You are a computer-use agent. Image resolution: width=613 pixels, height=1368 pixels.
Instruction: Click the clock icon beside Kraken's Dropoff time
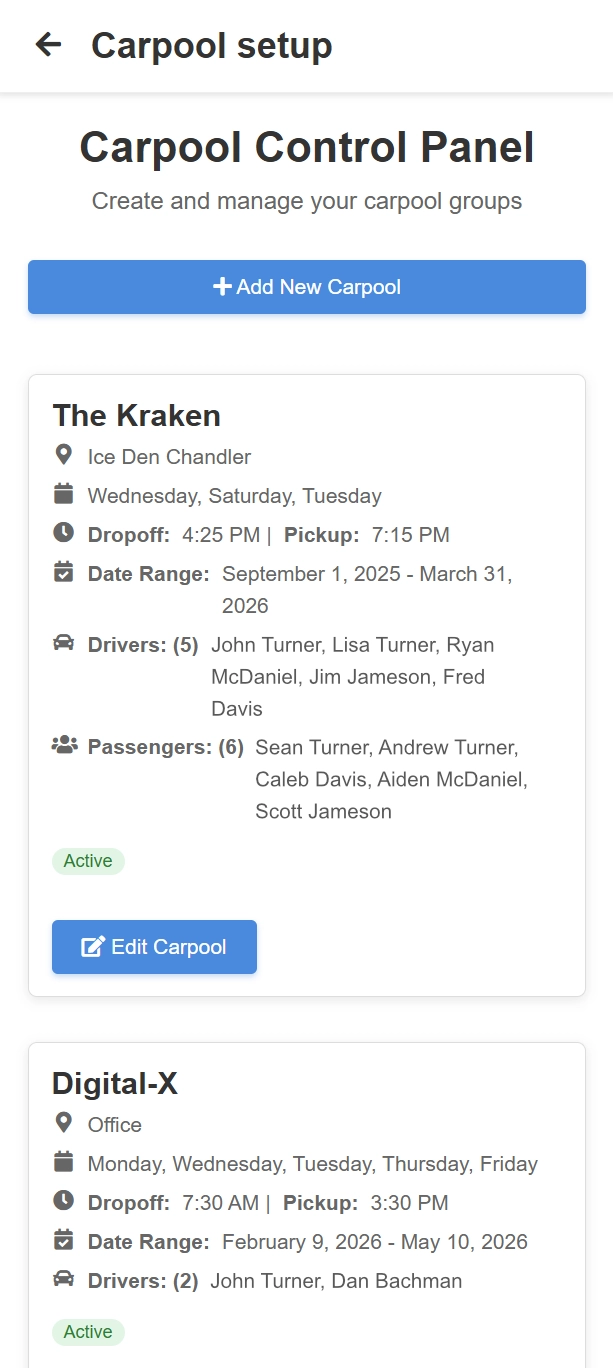click(x=63, y=533)
